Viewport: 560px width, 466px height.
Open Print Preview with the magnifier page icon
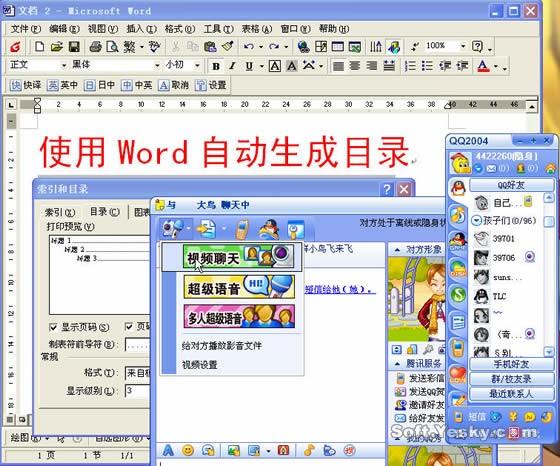pos(112,46)
